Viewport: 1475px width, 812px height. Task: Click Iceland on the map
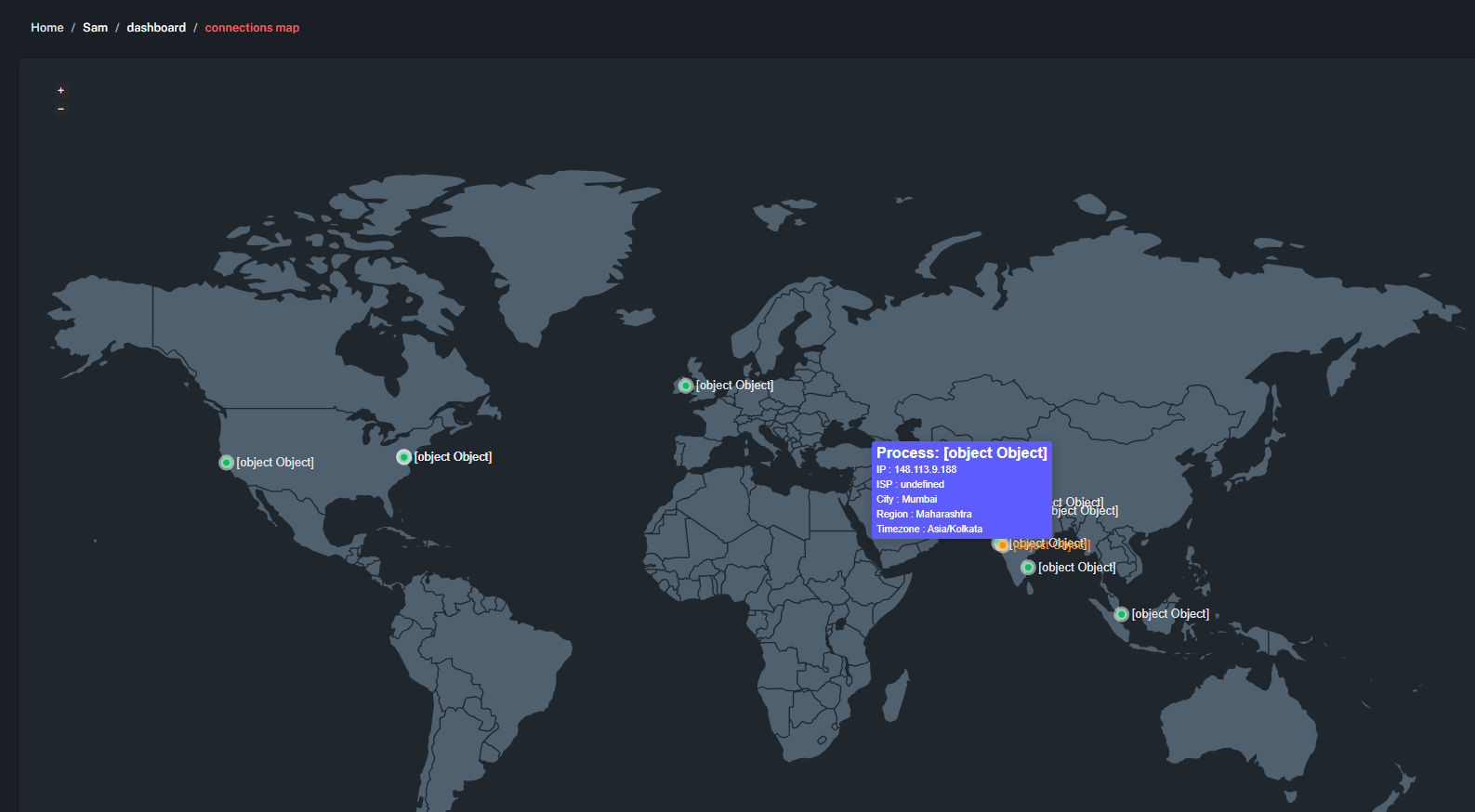coord(637,317)
